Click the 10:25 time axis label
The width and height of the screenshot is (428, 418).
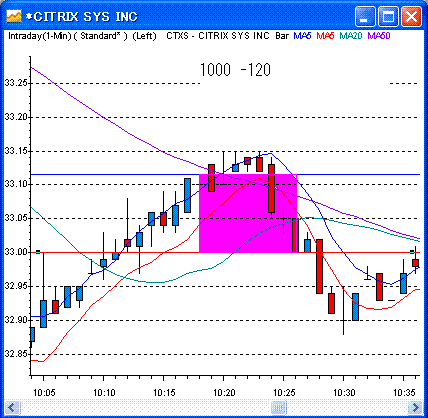coord(284,393)
